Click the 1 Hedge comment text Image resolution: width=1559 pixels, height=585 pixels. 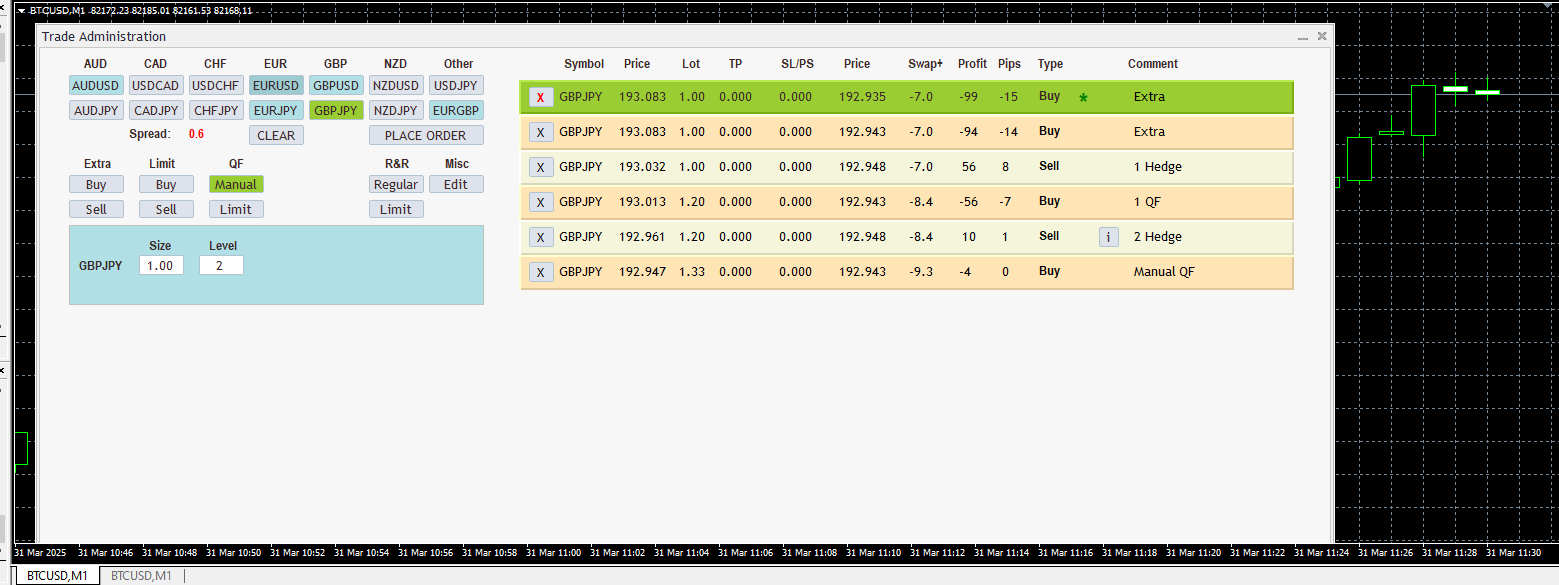tap(1158, 167)
